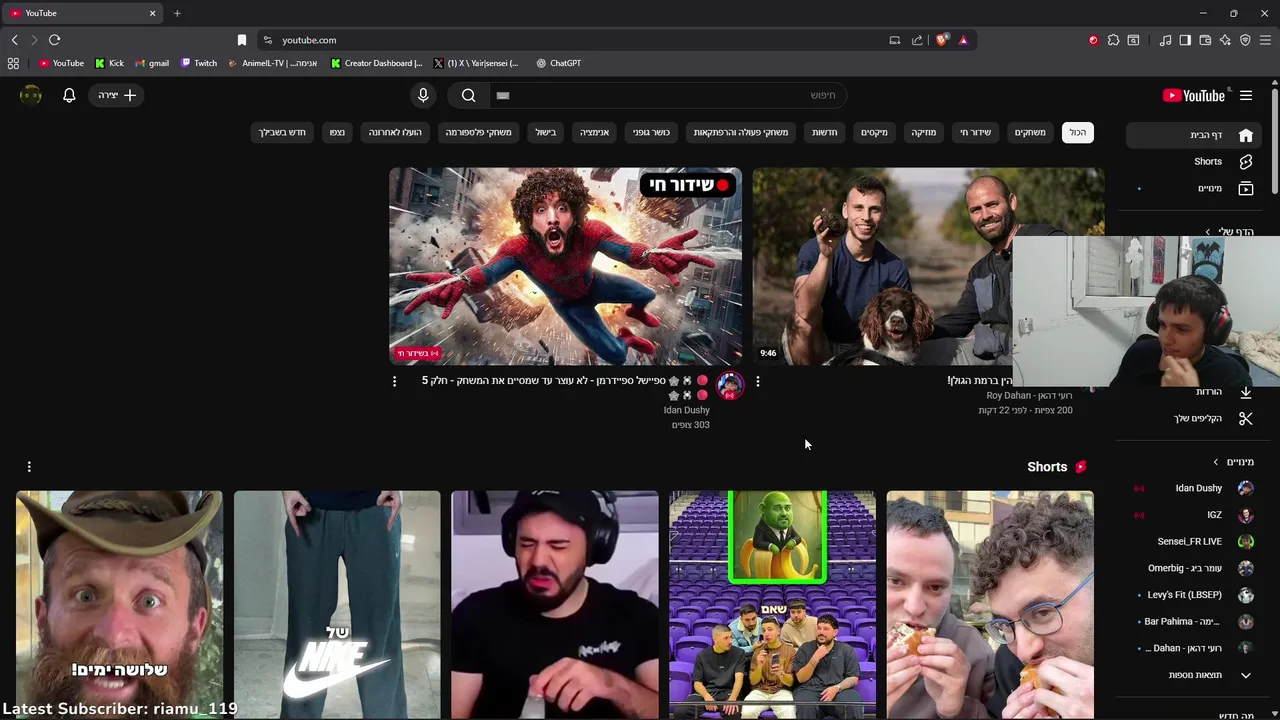This screenshot has width=1280, height=720.
Task: Select the מוזיקה filter chip
Action: pyautogui.click(x=923, y=132)
